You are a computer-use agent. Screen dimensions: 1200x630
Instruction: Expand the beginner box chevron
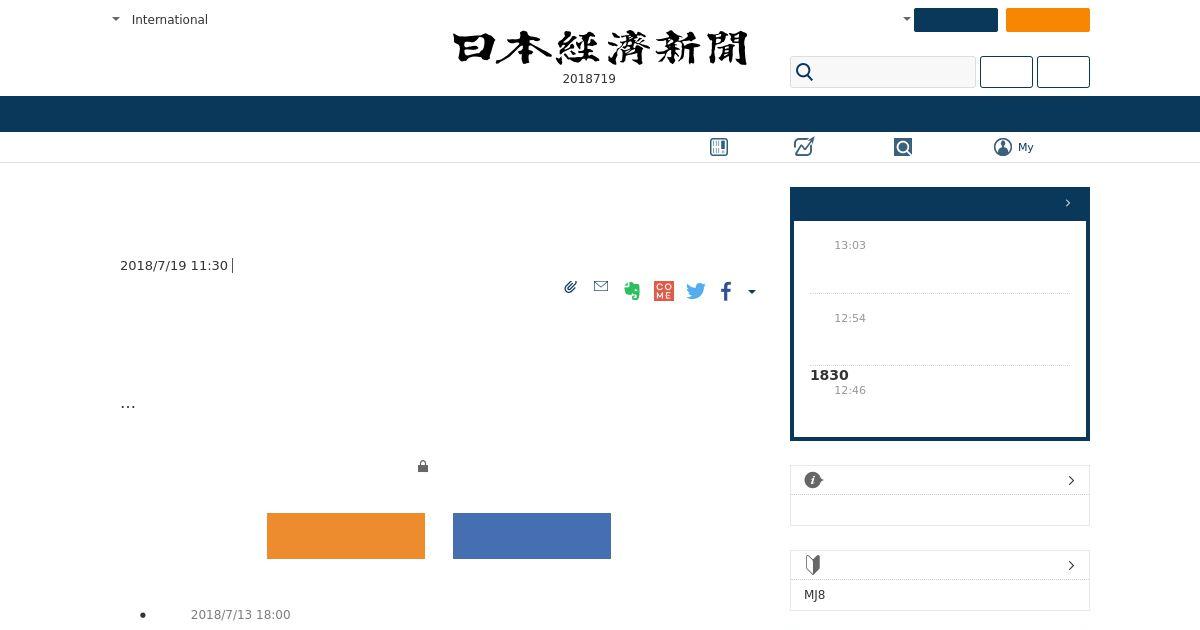(1071, 565)
